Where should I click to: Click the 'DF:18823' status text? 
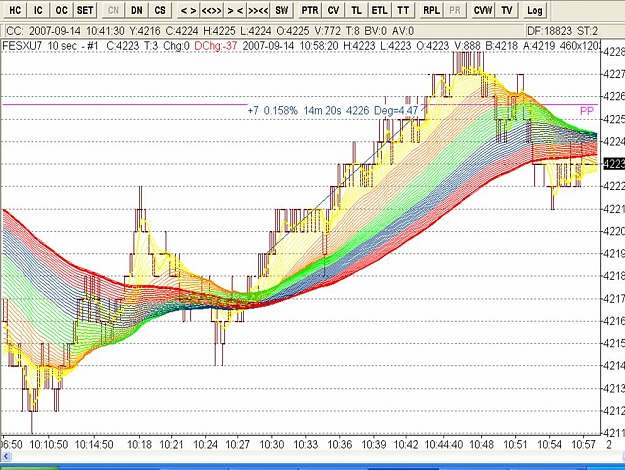(x=549, y=31)
